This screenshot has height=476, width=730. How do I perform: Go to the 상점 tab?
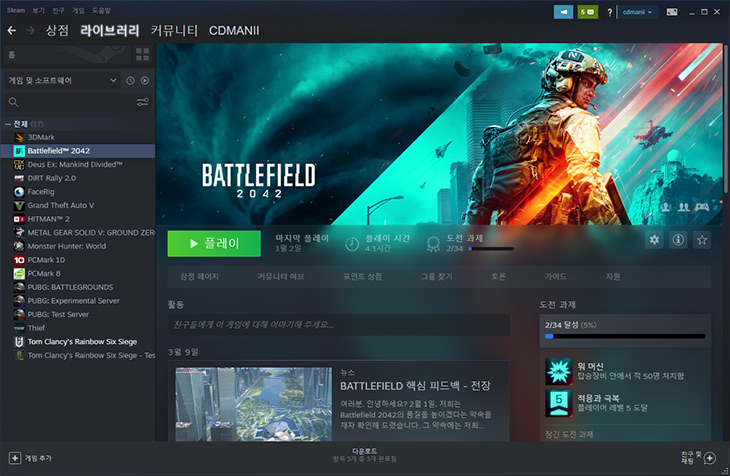click(57, 31)
